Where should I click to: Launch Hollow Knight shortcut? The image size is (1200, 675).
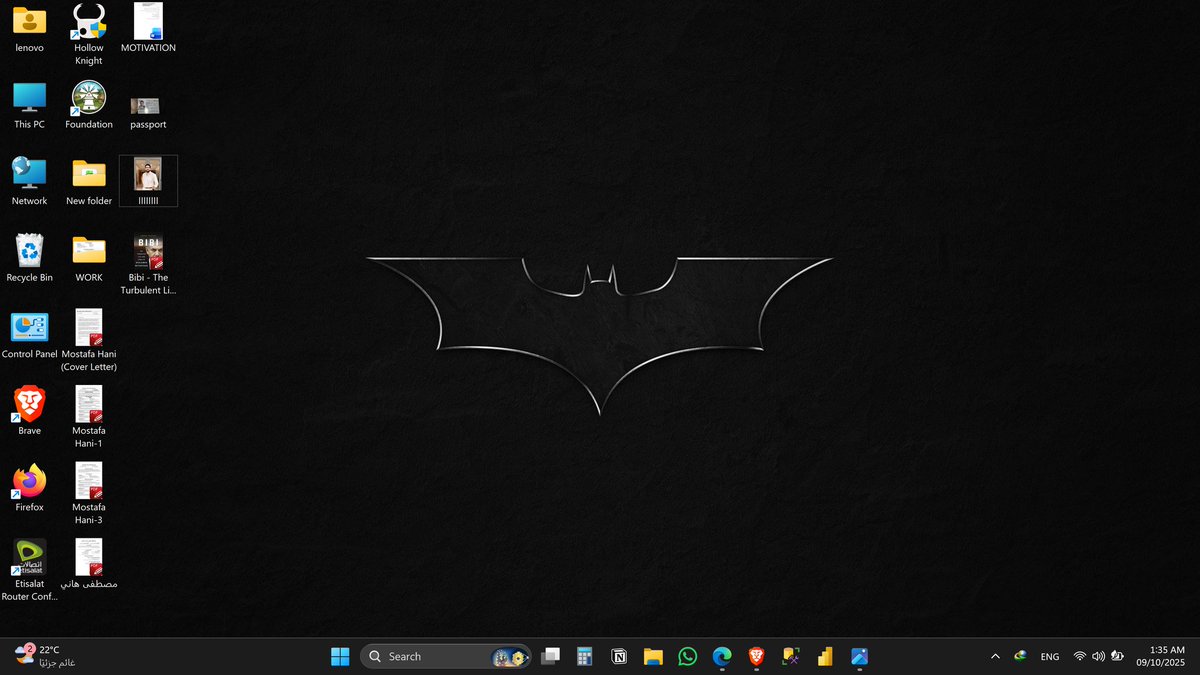coord(89,34)
